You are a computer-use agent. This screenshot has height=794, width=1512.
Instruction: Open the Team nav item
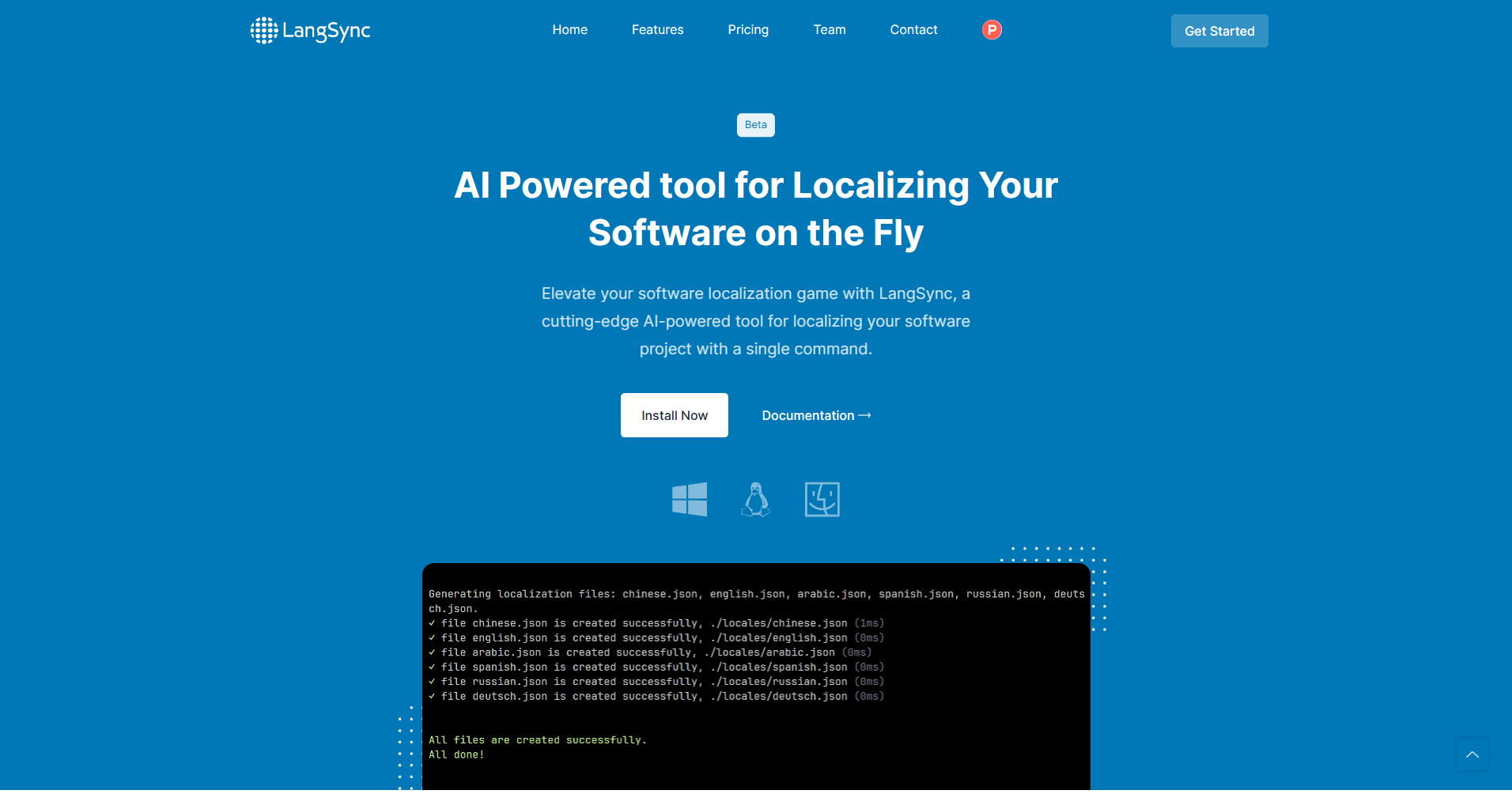click(x=830, y=29)
